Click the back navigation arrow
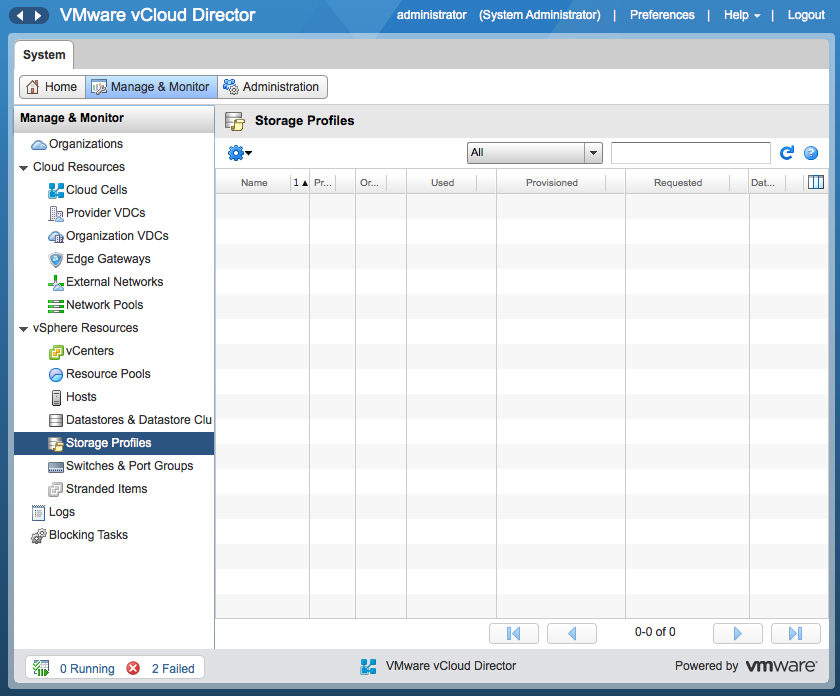The height and width of the screenshot is (696, 840). coord(20,16)
